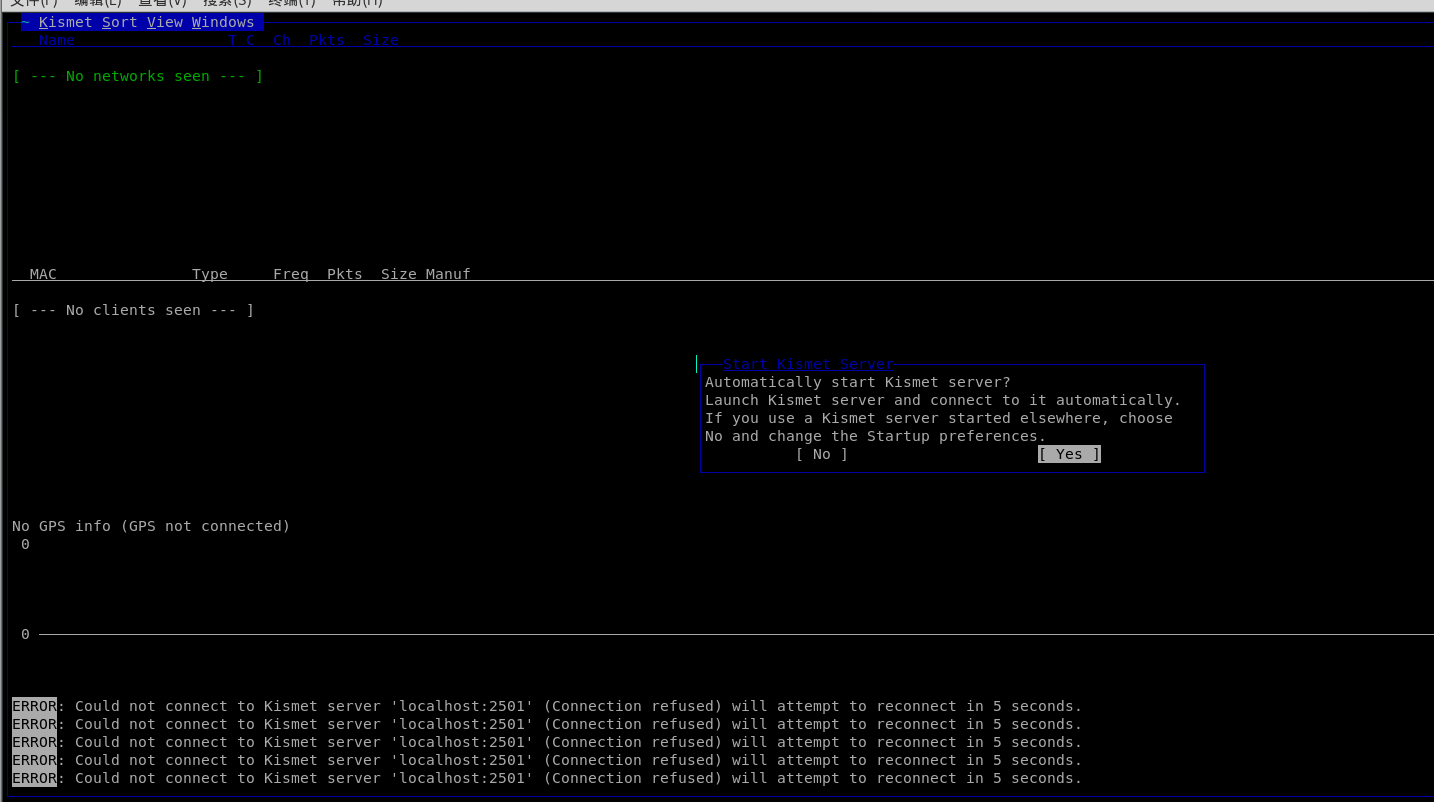Choose Yes to start Kismet server
Screen dimensions: 1434x802
tap(1069, 454)
